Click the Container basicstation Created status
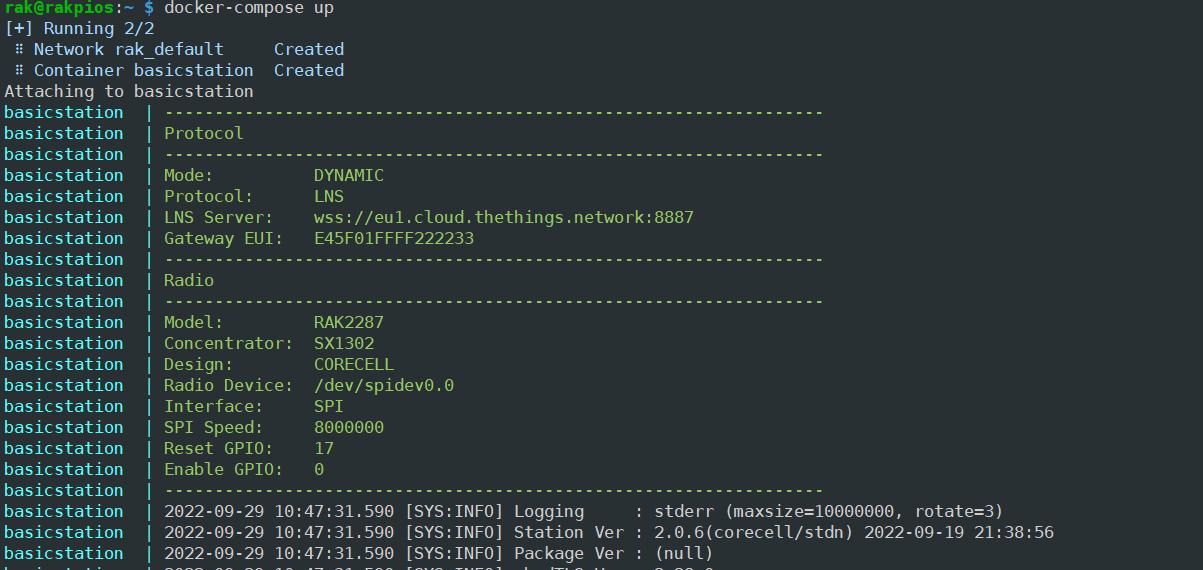 coord(308,70)
